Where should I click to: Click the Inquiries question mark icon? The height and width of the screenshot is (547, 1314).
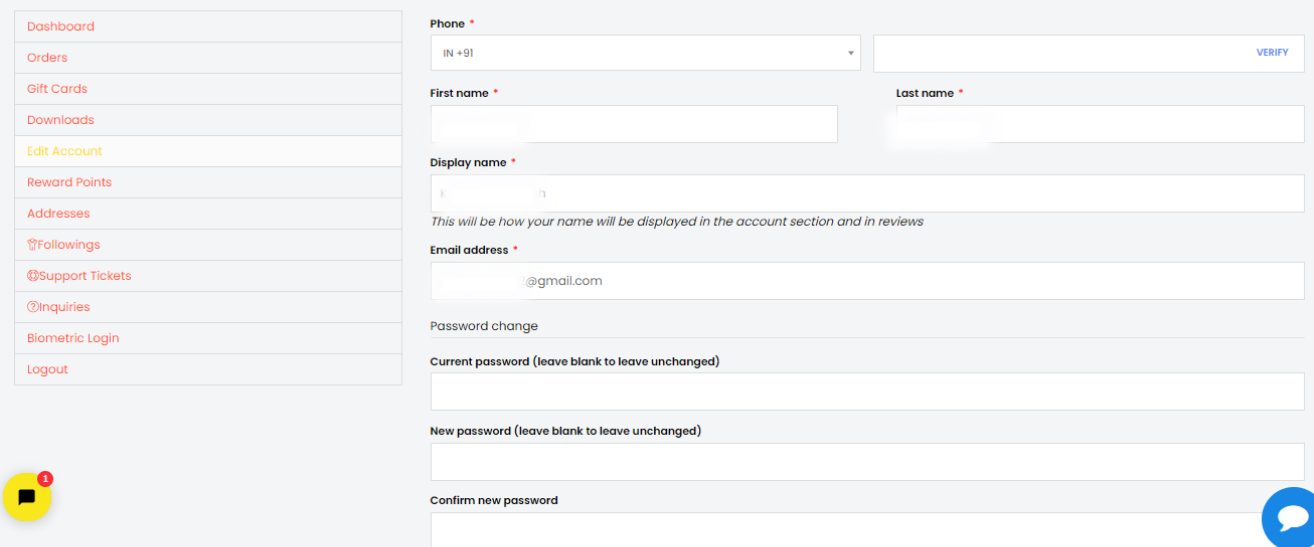32,307
